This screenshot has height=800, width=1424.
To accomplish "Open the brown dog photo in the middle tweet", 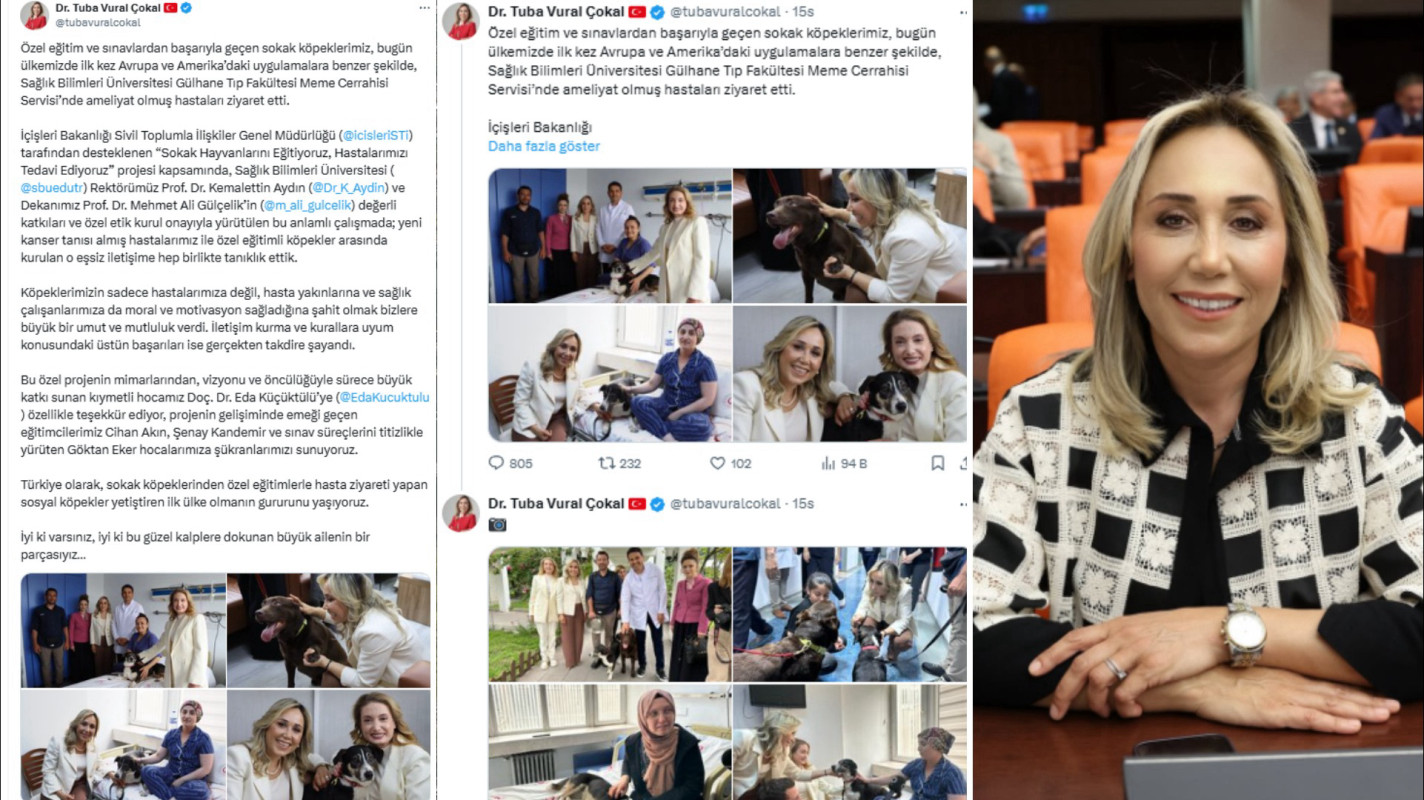I will pos(850,235).
